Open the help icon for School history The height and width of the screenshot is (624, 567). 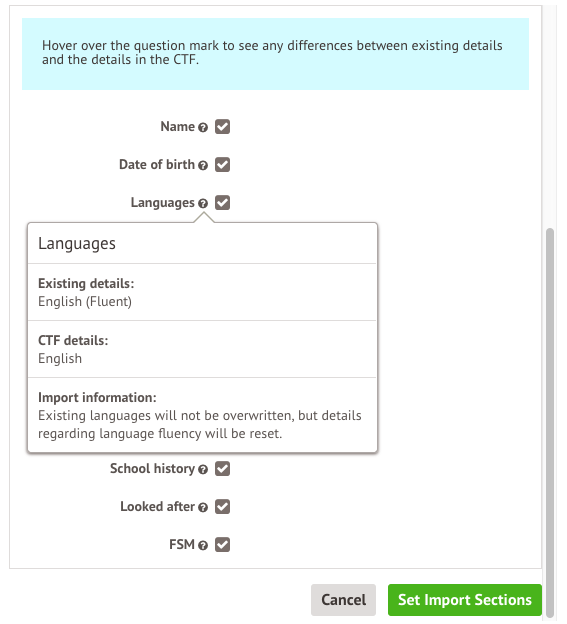203,470
